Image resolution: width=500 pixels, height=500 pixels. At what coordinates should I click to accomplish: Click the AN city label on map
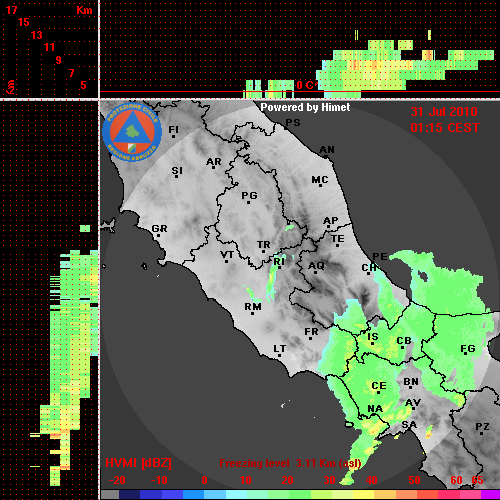coord(327,150)
